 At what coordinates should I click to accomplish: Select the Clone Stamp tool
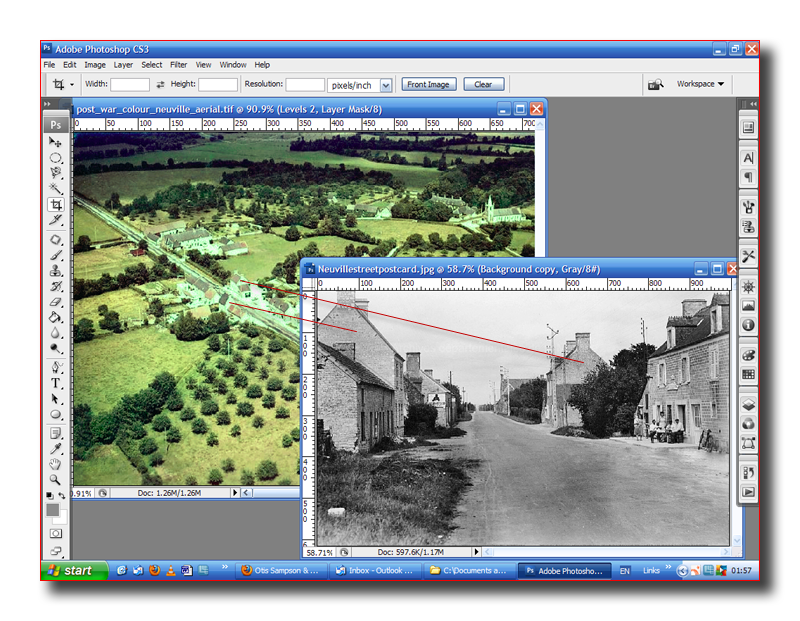[55, 271]
